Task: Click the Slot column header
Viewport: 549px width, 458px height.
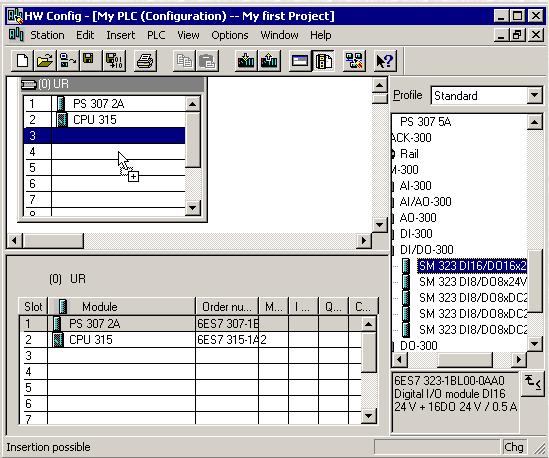Action: click(x=33, y=307)
